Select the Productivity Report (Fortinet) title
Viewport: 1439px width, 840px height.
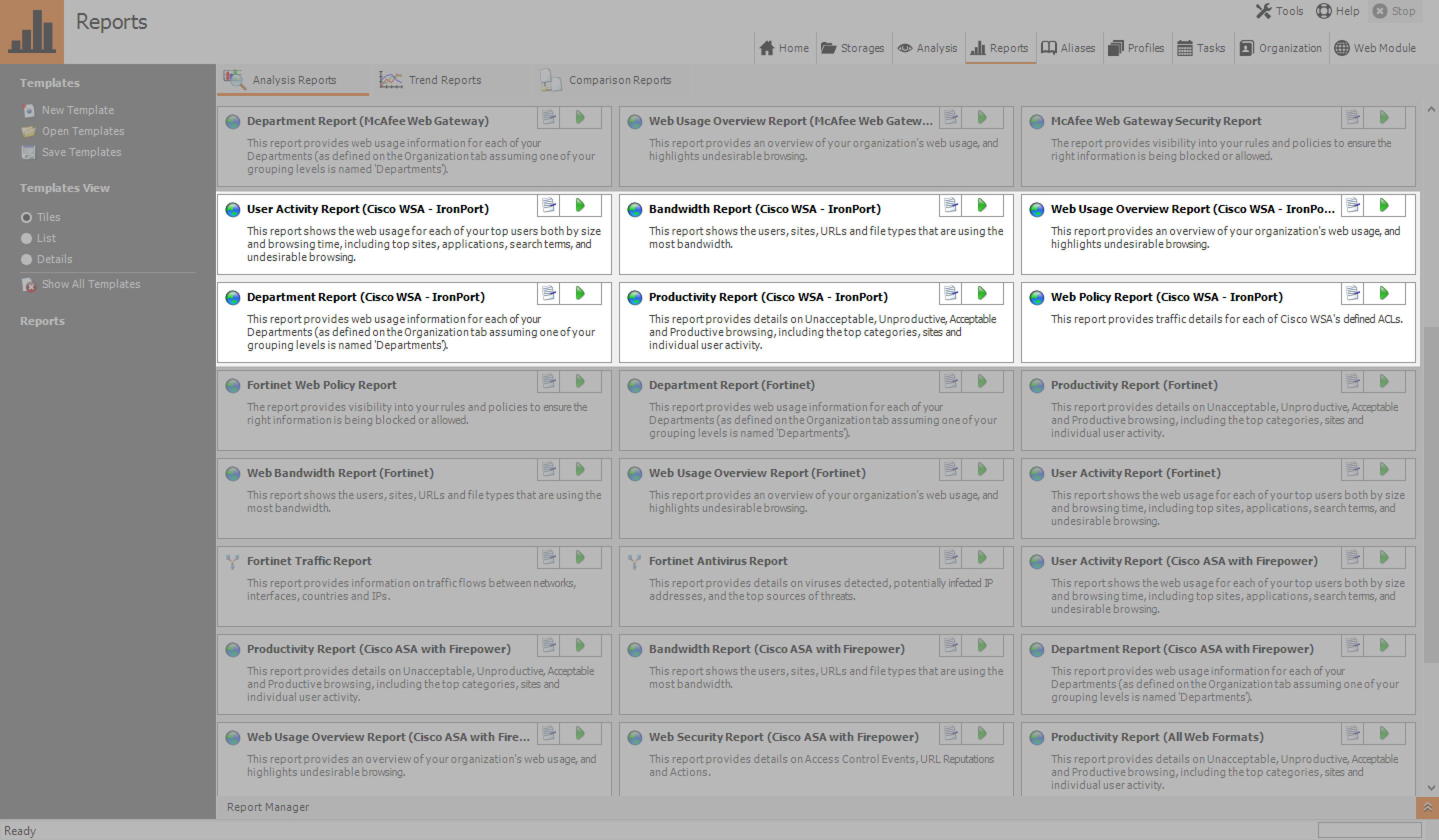click(1134, 385)
